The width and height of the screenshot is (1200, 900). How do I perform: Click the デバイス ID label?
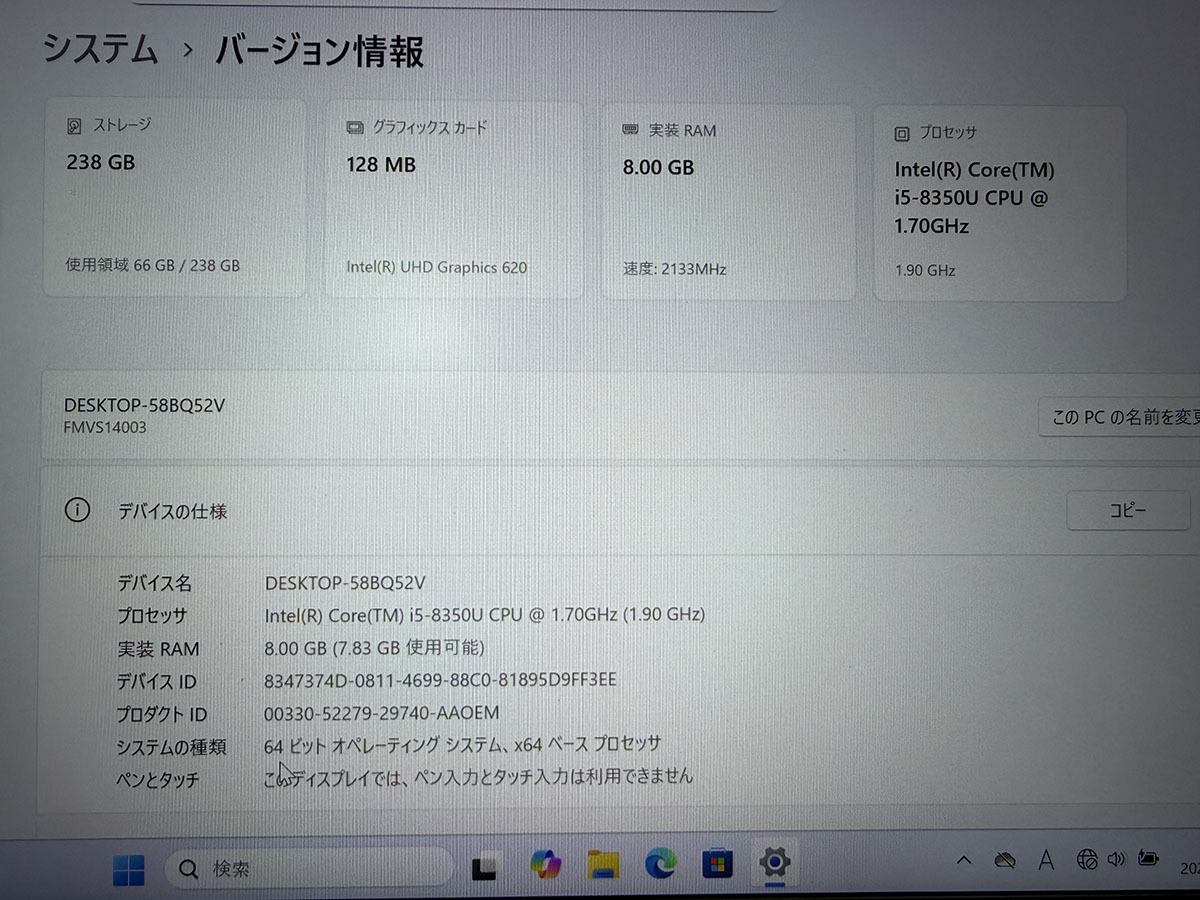coord(156,682)
